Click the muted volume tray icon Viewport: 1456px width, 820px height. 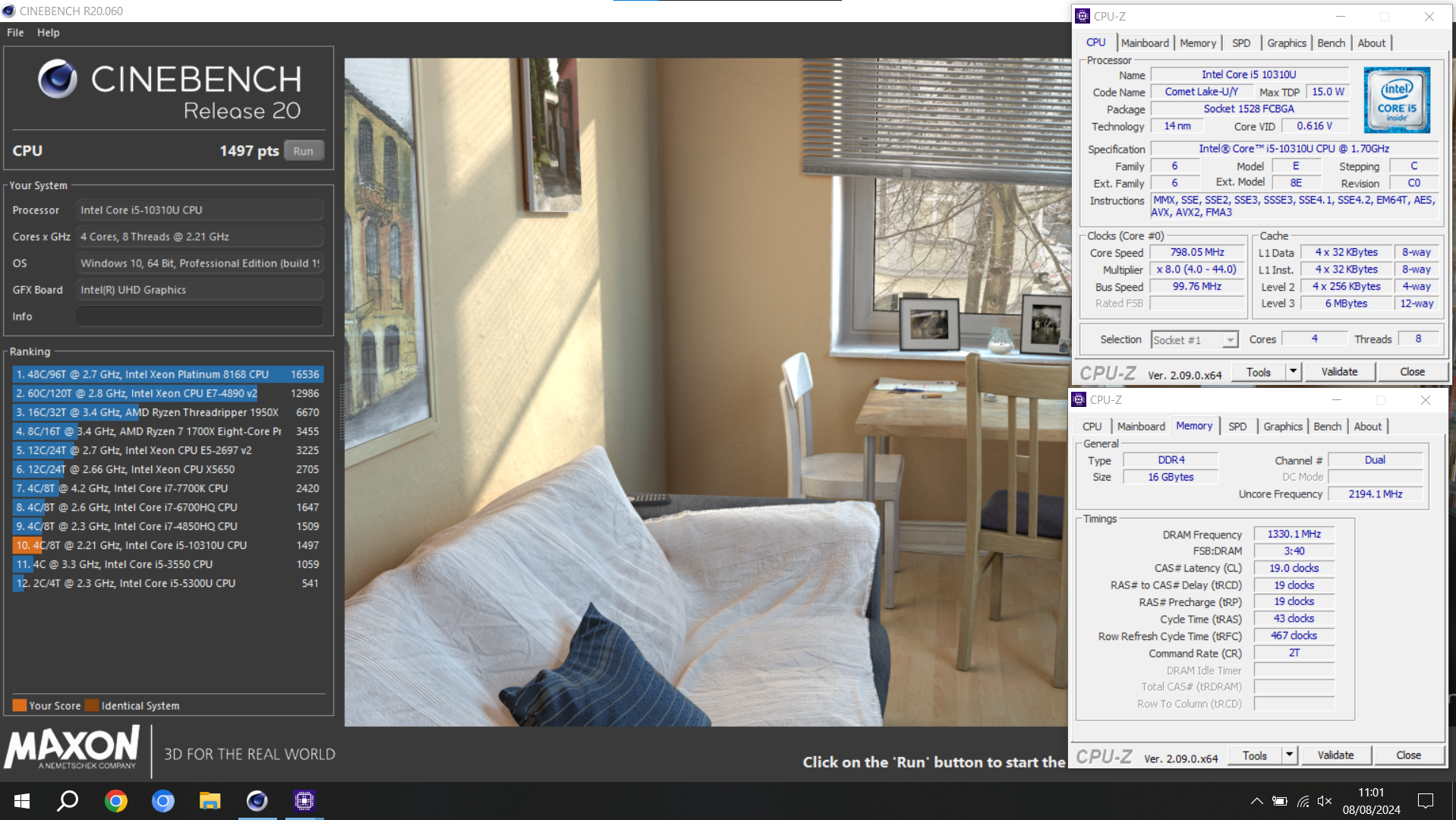tap(1325, 801)
